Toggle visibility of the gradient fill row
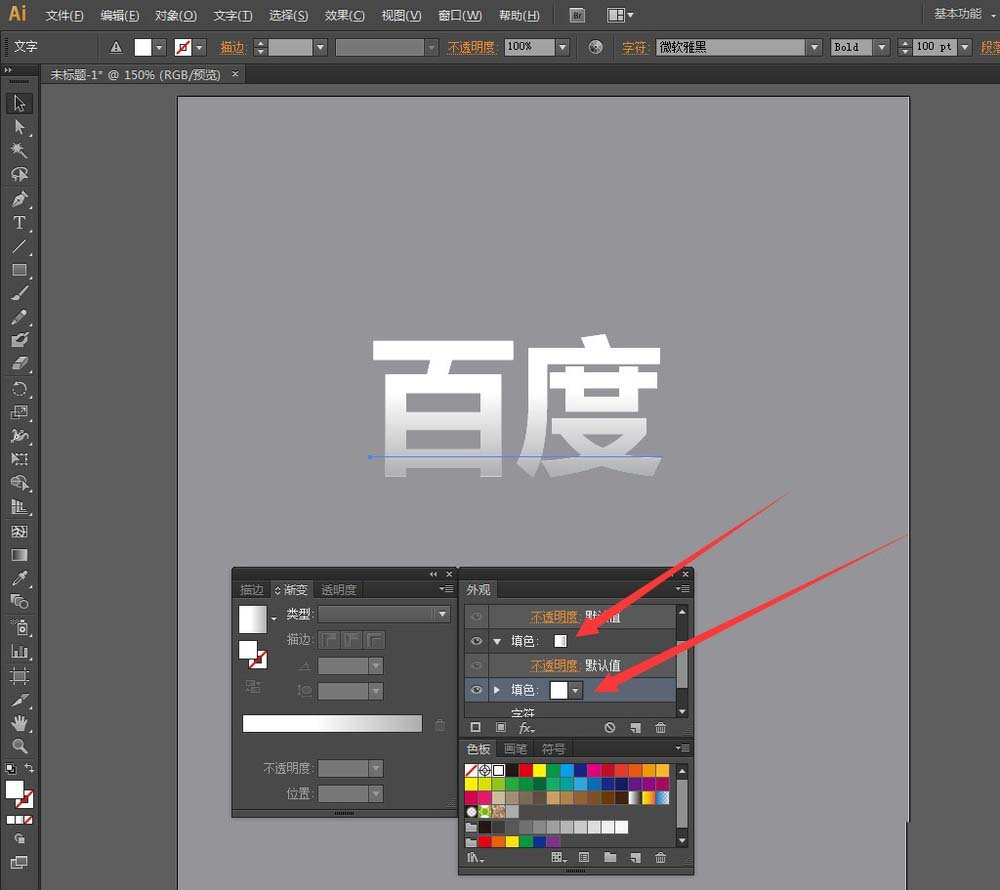 pyautogui.click(x=476, y=641)
